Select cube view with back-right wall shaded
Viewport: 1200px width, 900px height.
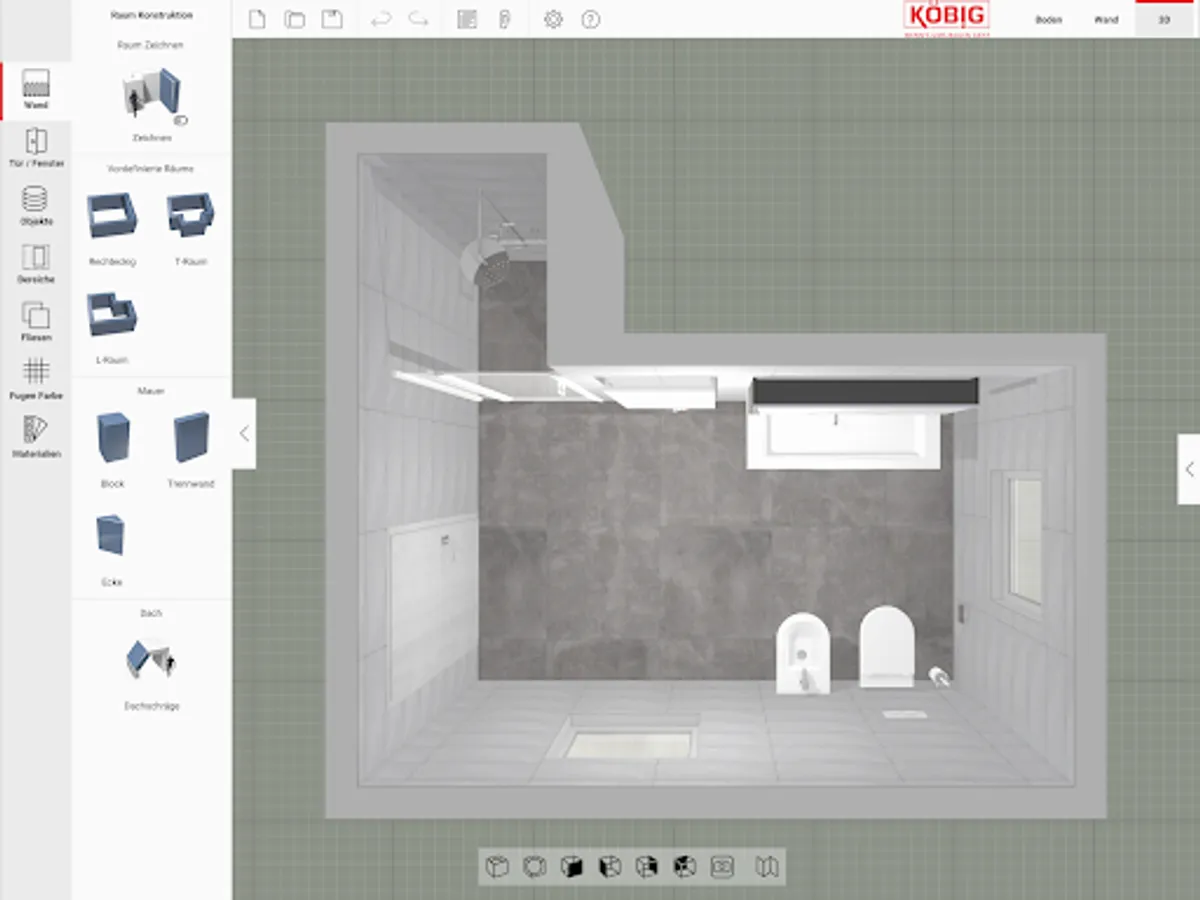(x=647, y=867)
